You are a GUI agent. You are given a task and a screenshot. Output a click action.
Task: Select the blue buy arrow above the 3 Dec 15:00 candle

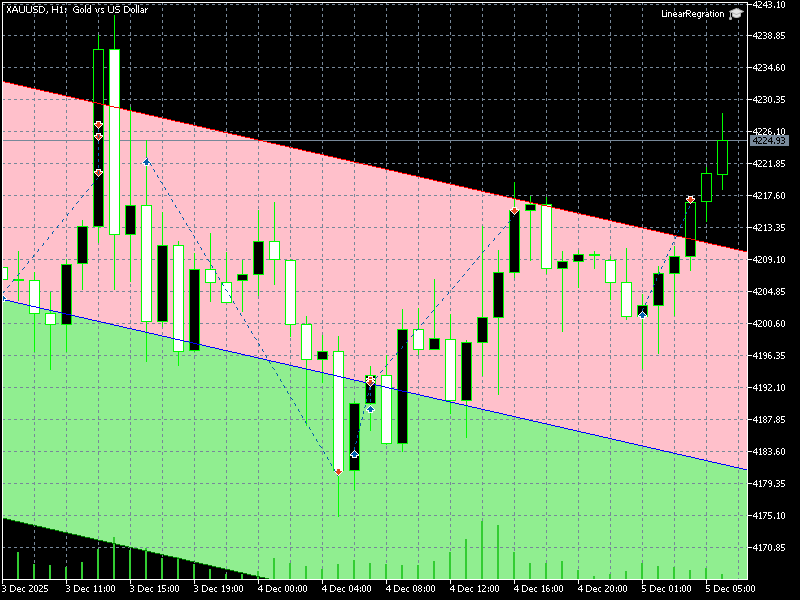tap(146, 162)
